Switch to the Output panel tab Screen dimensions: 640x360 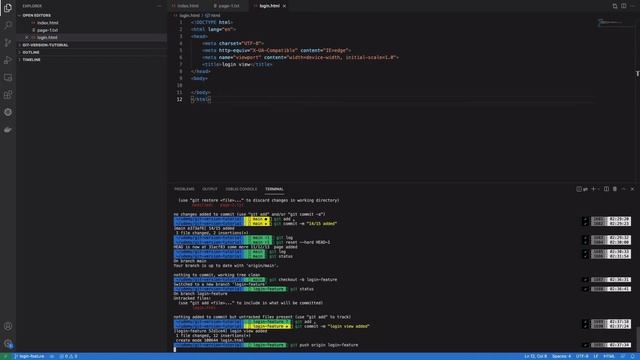pos(210,189)
